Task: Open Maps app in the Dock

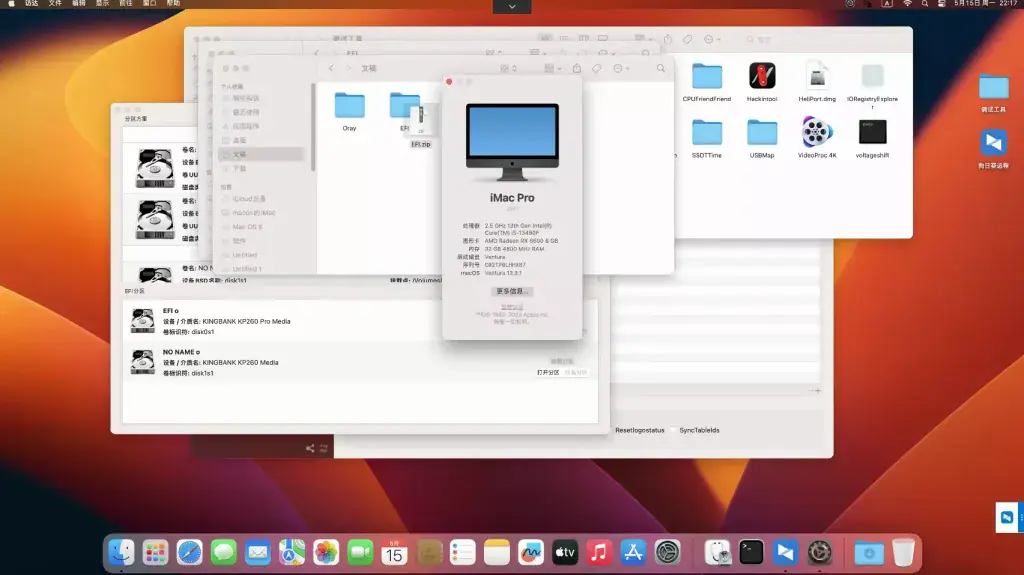Action: tap(292, 553)
